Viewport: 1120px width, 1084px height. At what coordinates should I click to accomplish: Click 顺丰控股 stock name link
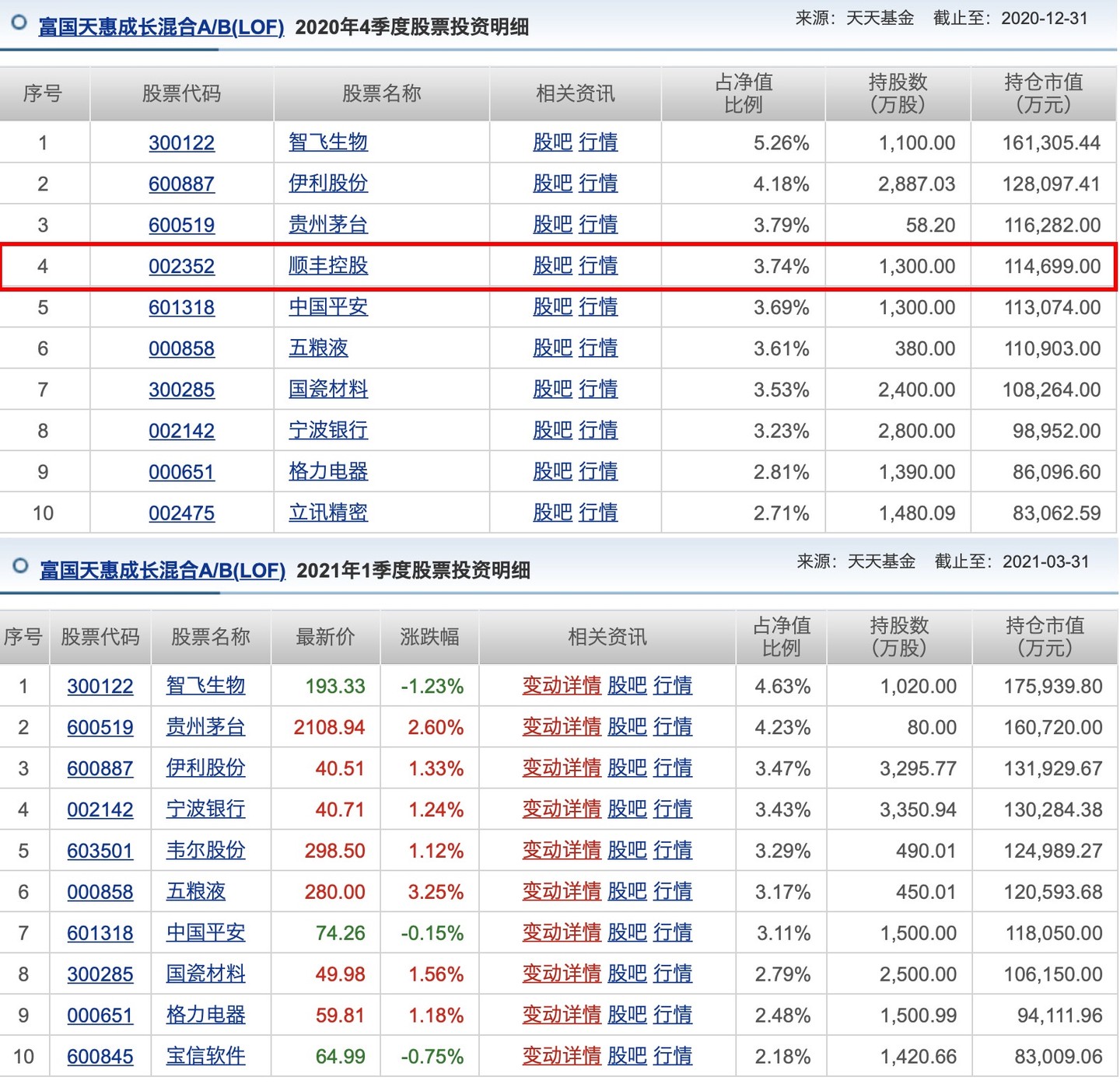tap(327, 266)
